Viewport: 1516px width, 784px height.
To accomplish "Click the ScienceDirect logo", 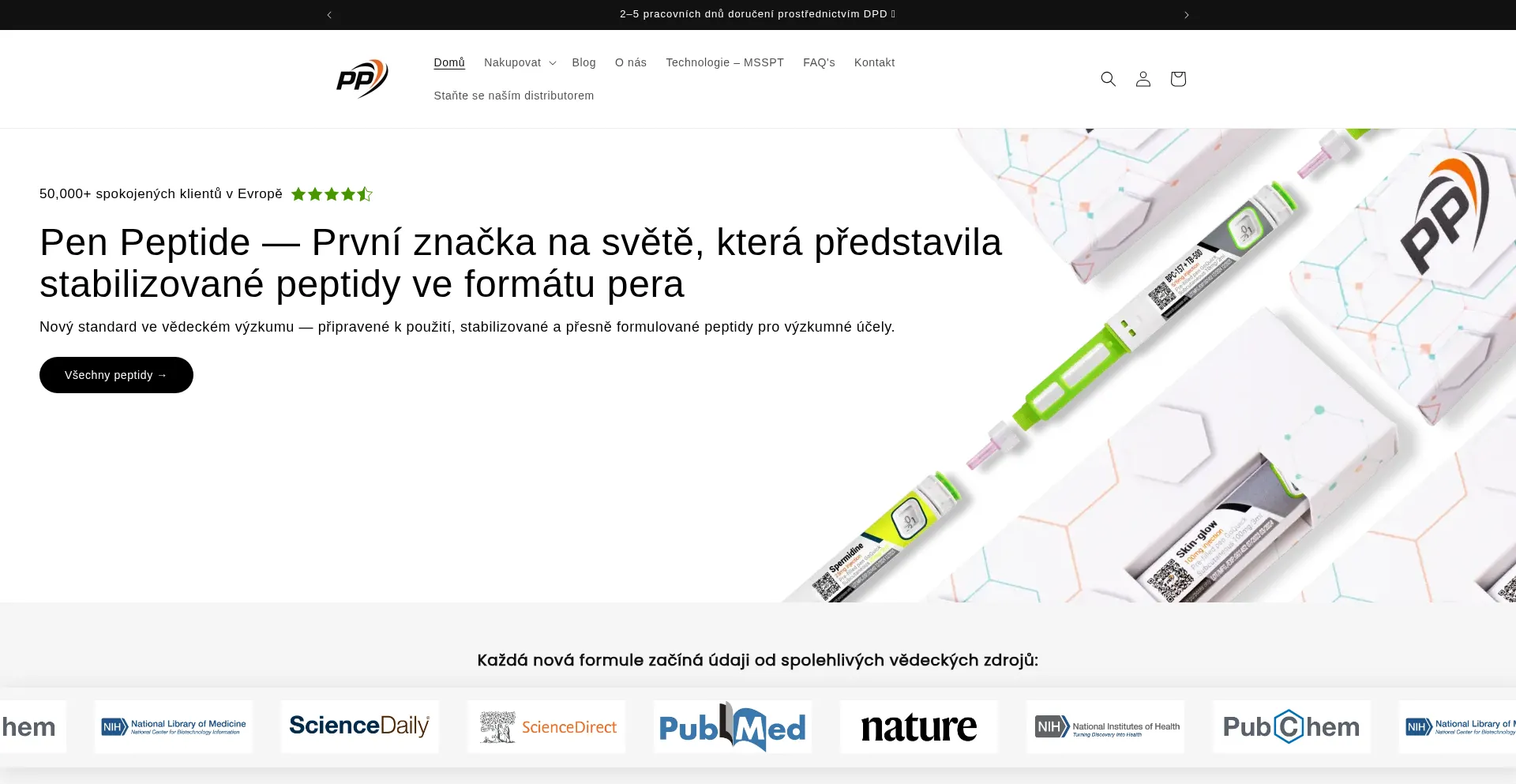I will pyautogui.click(x=546, y=726).
